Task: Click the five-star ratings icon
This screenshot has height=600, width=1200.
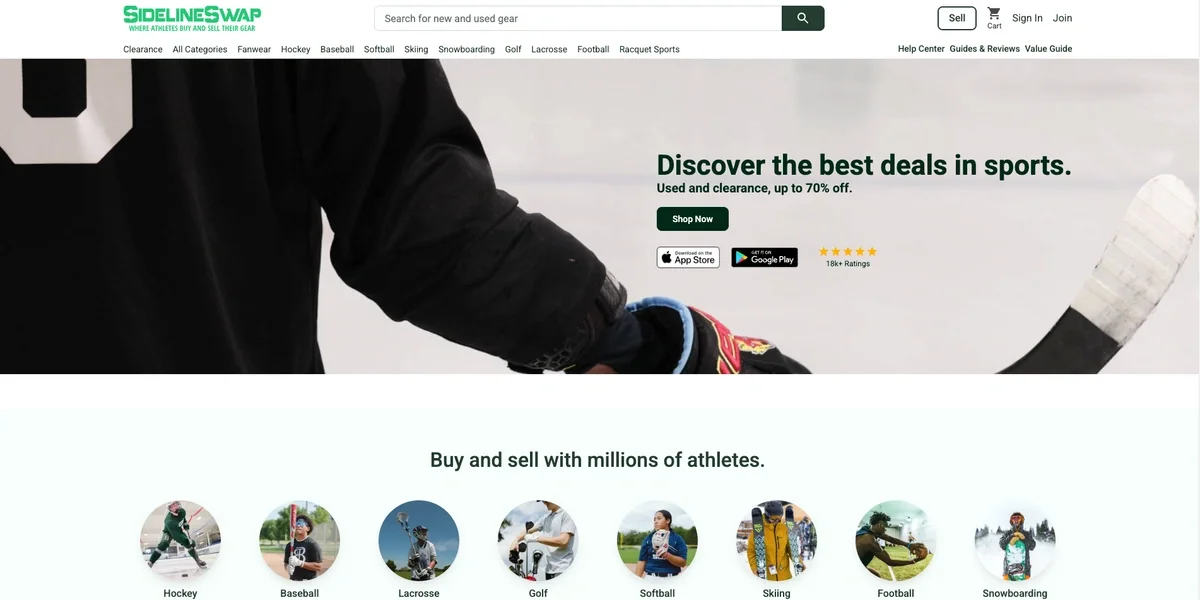Action: click(x=848, y=252)
